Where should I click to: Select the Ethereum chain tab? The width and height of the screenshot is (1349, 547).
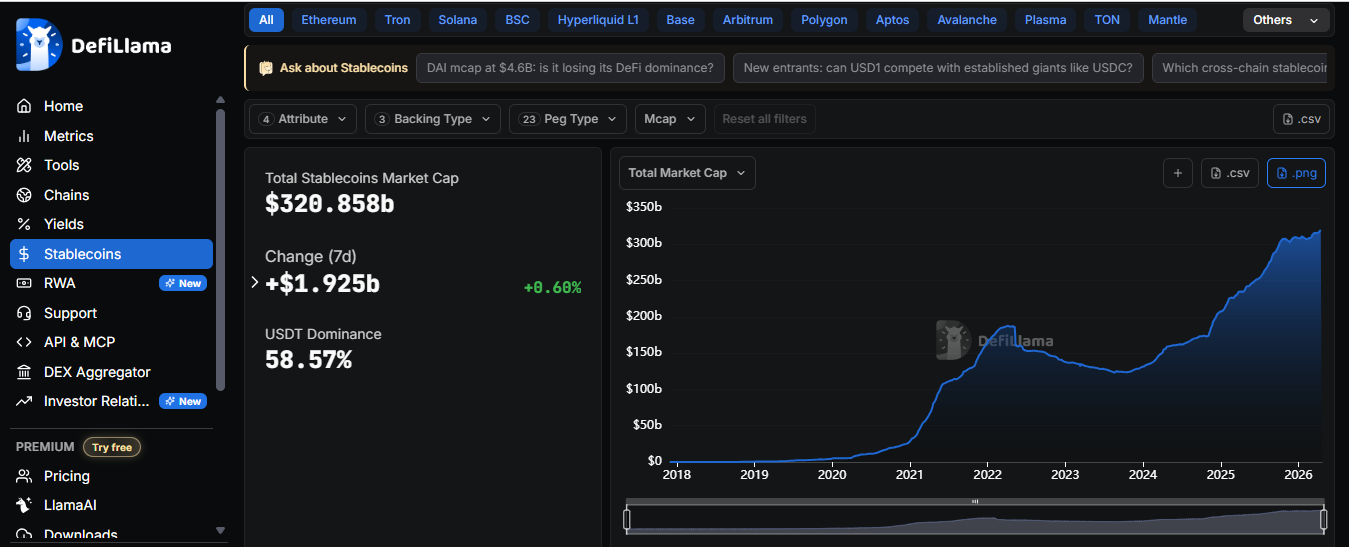click(x=328, y=20)
